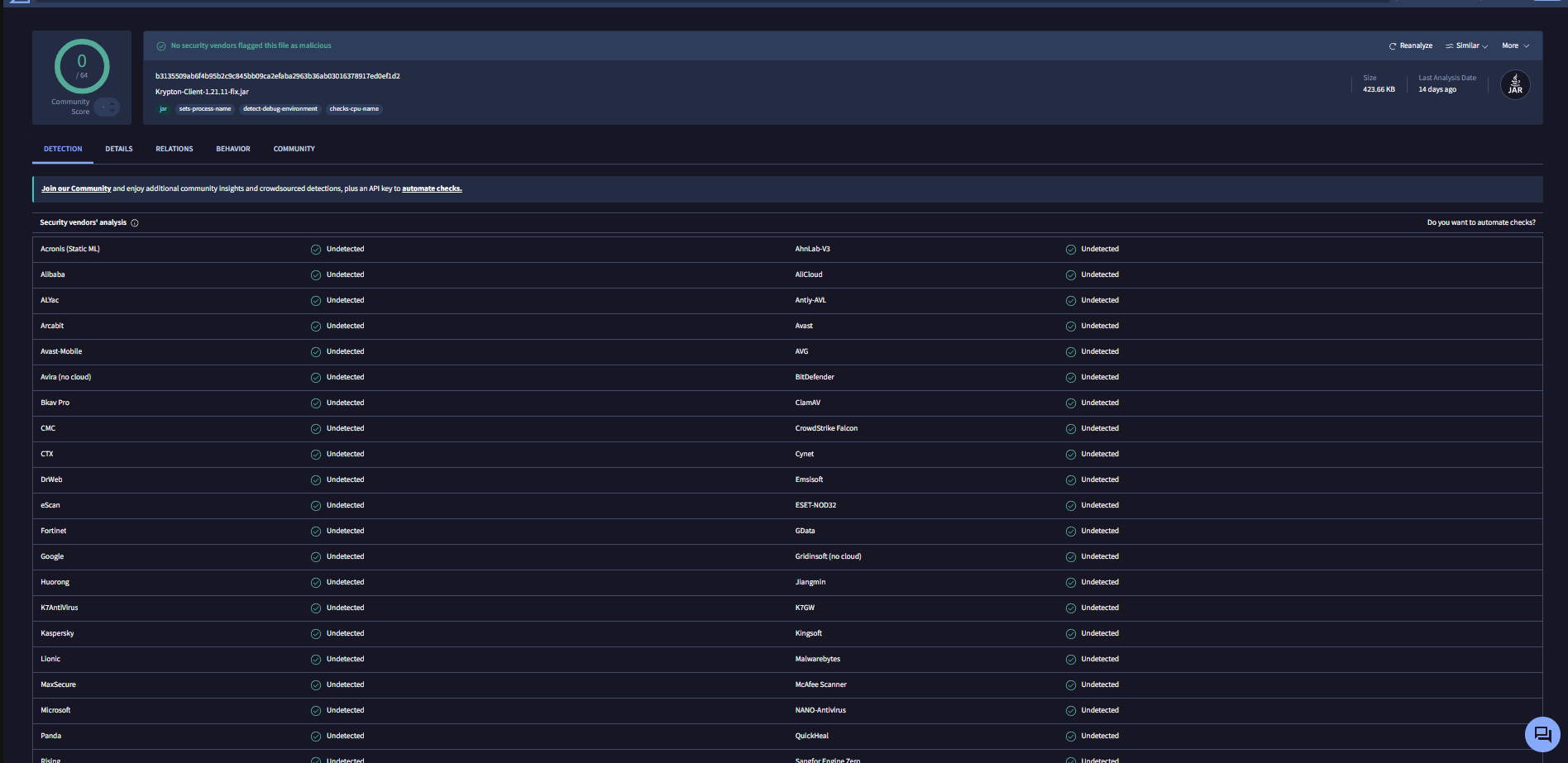Click the Undetected check icon for McAfee Scanner
The height and width of the screenshot is (763, 1568).
pos(1071,685)
